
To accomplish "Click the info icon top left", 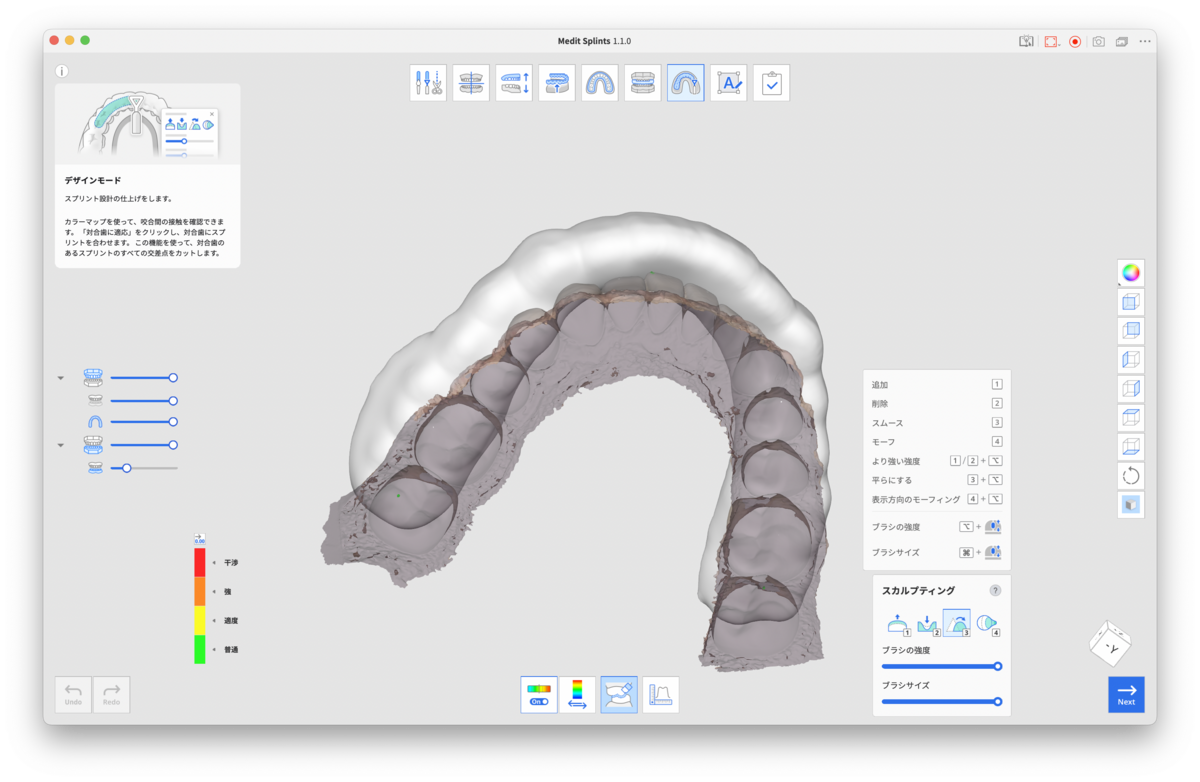I will [x=61, y=71].
